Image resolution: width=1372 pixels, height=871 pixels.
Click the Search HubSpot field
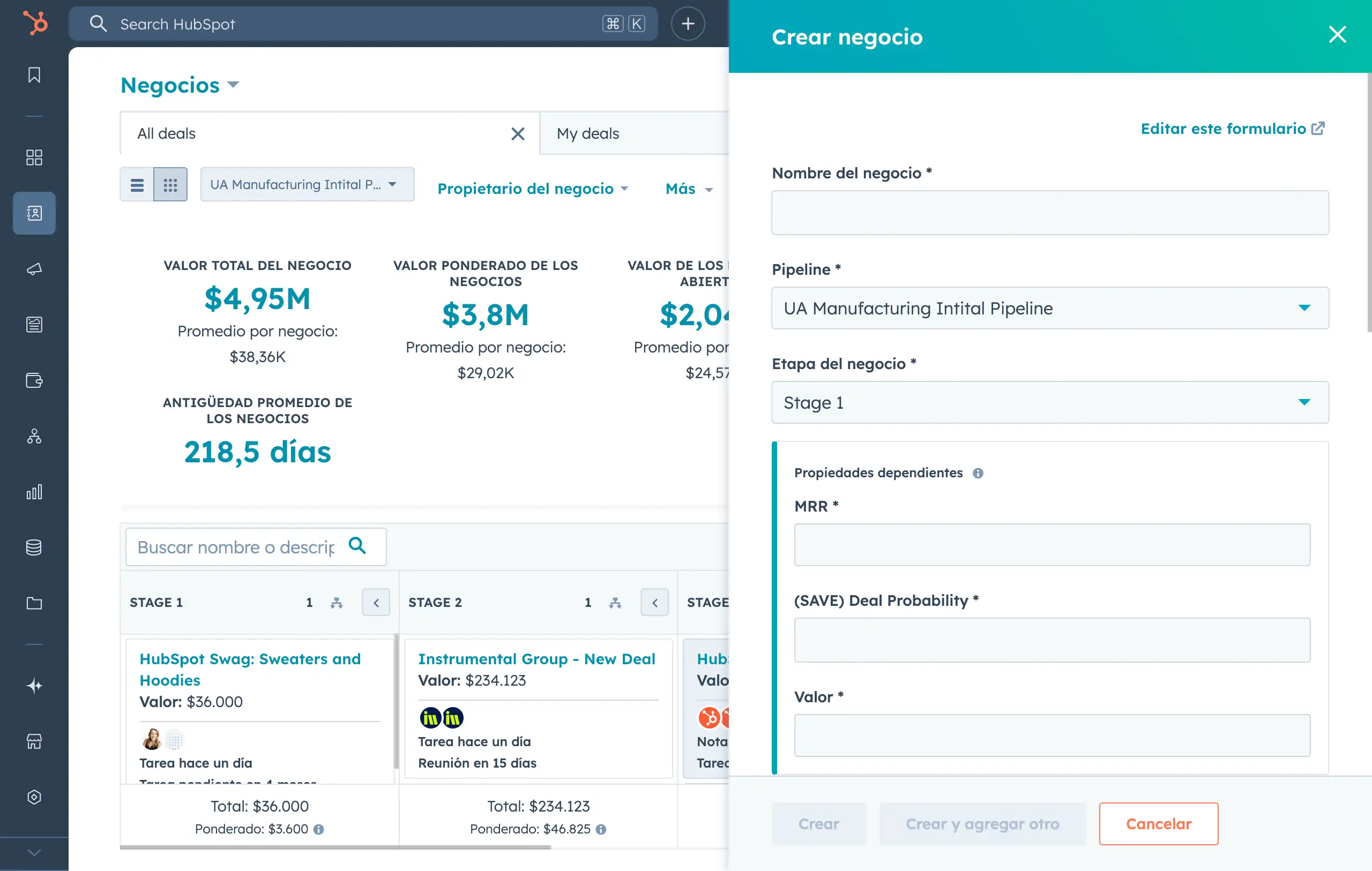tap(363, 24)
